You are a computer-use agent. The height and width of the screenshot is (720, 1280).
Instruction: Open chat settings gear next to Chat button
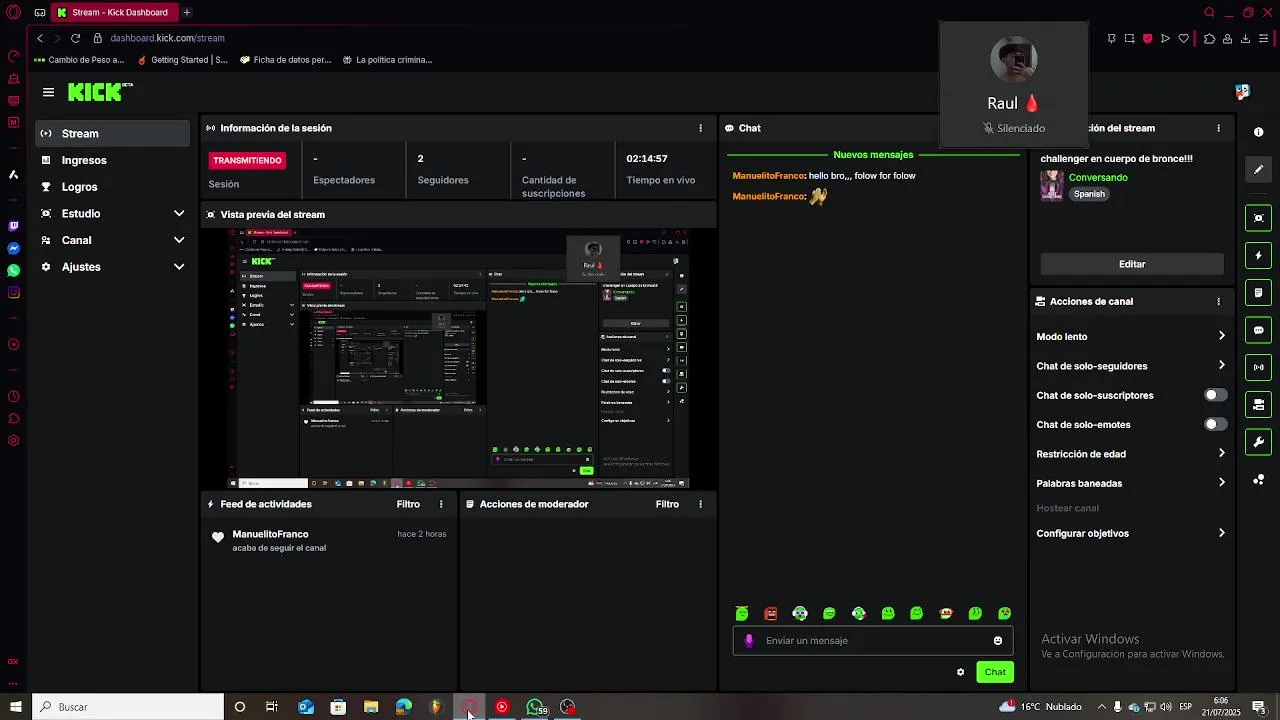[961, 672]
